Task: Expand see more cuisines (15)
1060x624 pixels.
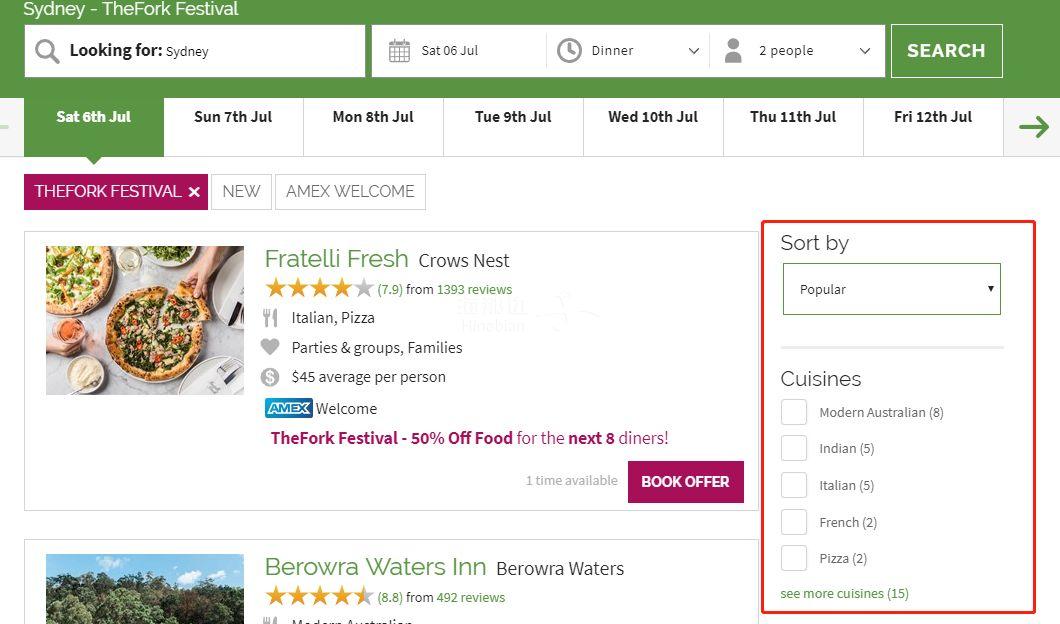Action: (x=844, y=594)
